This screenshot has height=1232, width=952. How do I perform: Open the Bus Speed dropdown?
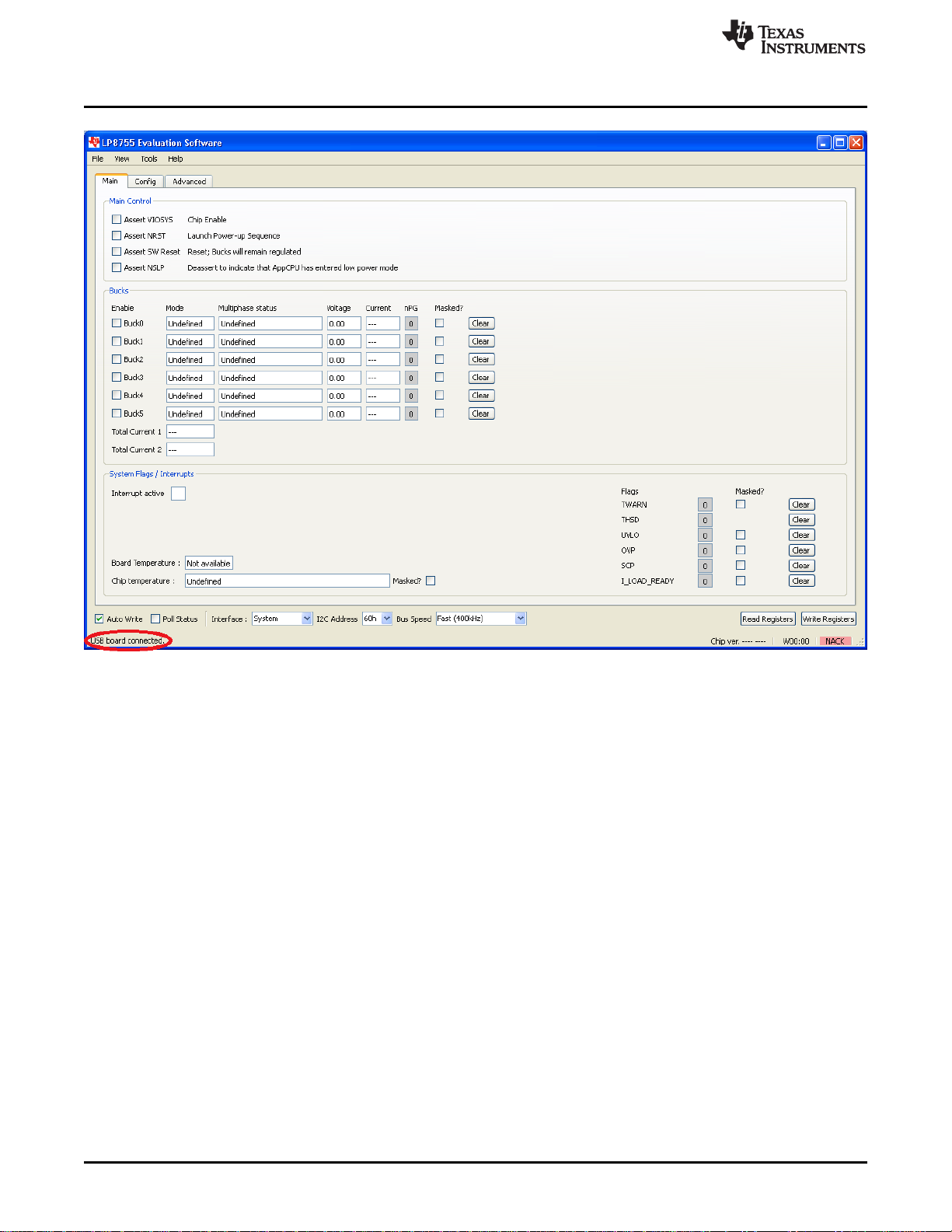(481, 619)
